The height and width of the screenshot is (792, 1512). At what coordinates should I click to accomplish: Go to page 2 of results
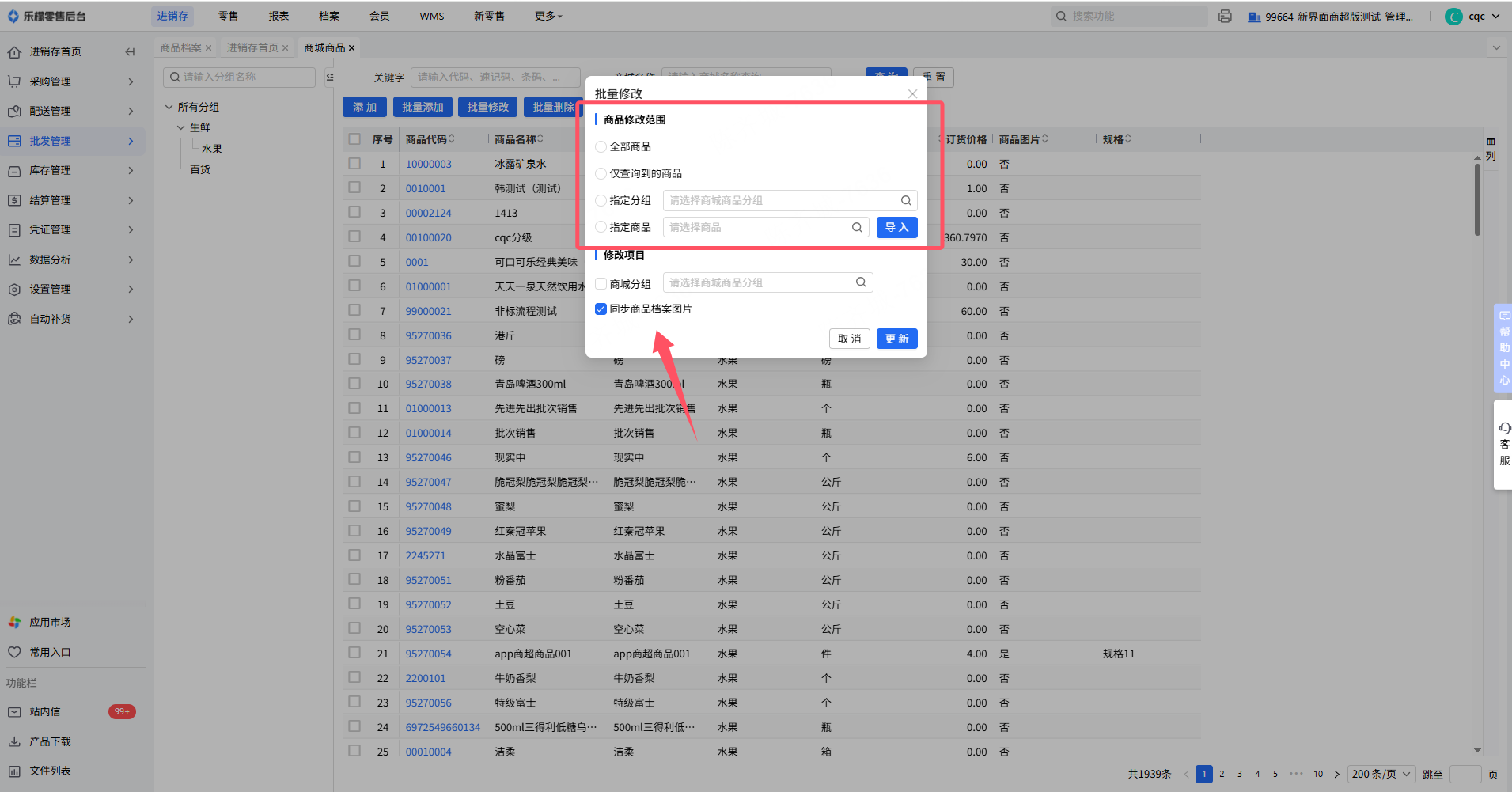[1222, 775]
